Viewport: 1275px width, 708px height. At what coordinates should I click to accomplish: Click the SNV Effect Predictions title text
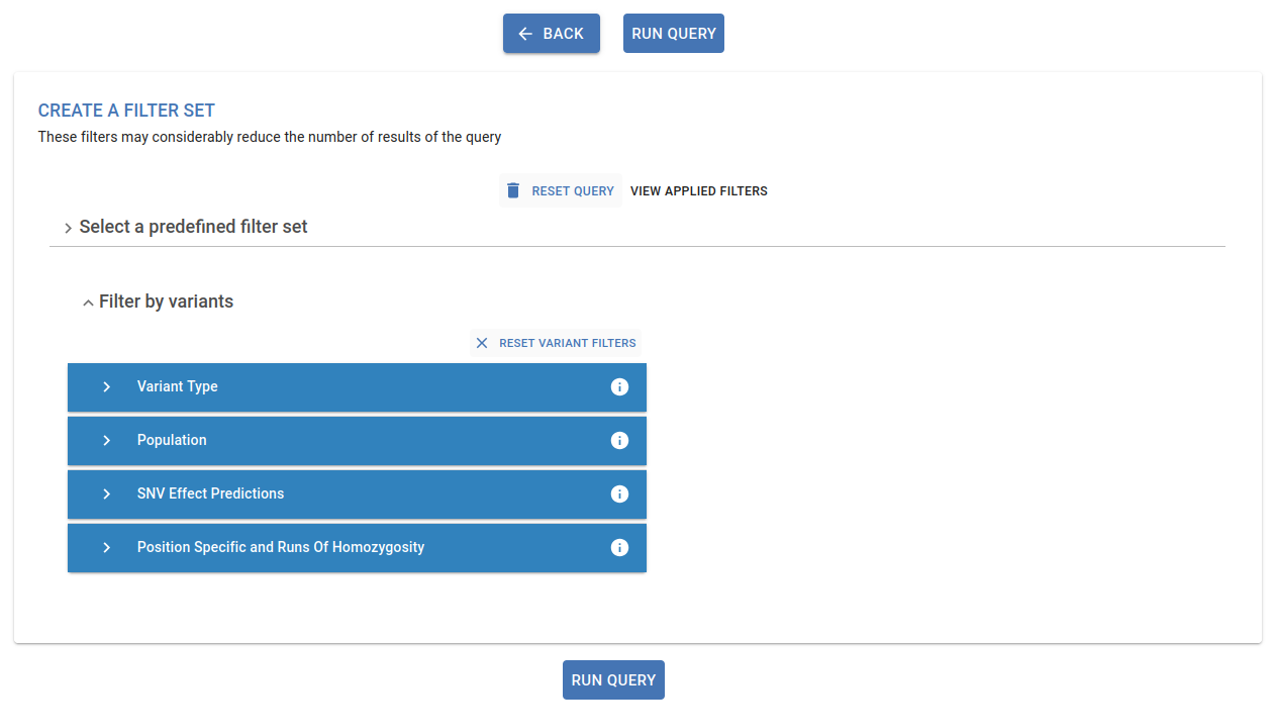[x=210, y=494]
